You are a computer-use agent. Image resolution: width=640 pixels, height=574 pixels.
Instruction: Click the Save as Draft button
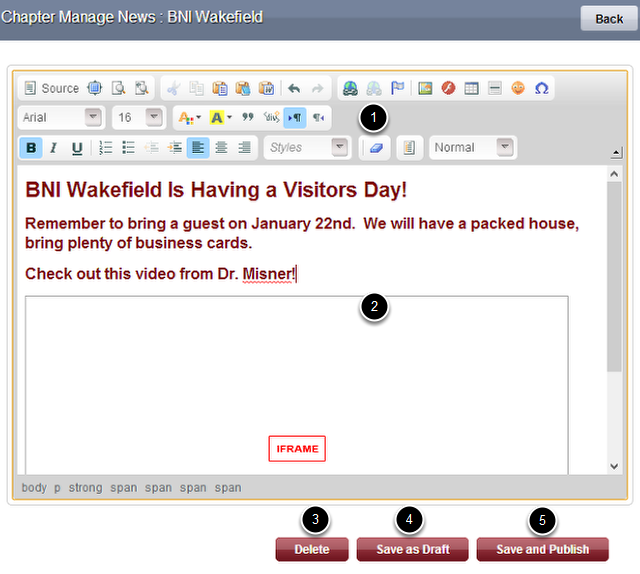click(x=413, y=549)
